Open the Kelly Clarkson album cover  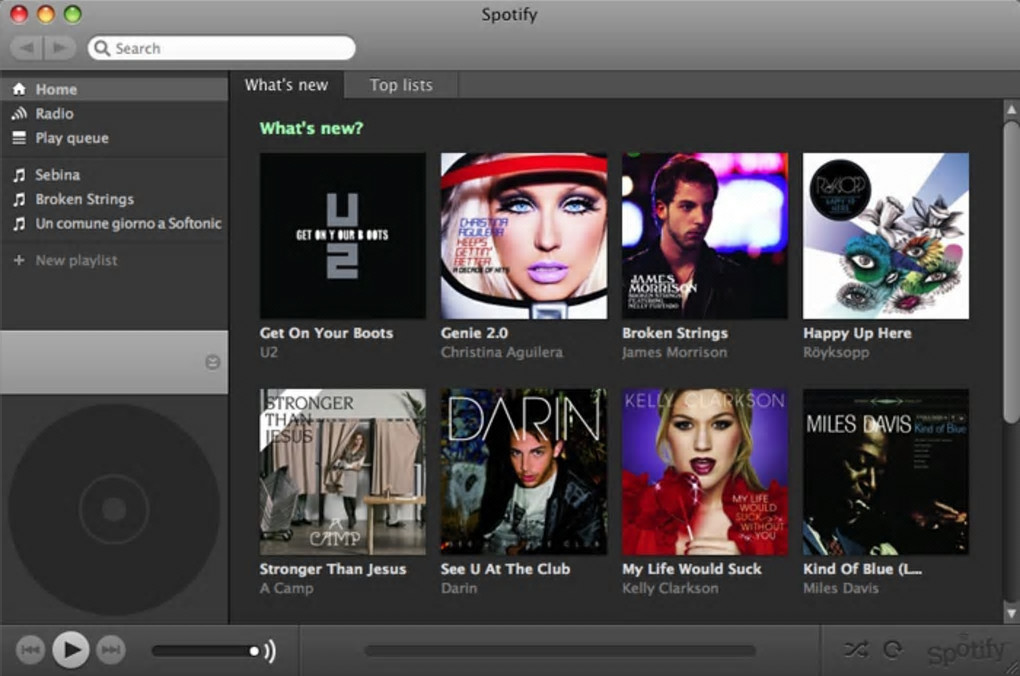point(705,472)
